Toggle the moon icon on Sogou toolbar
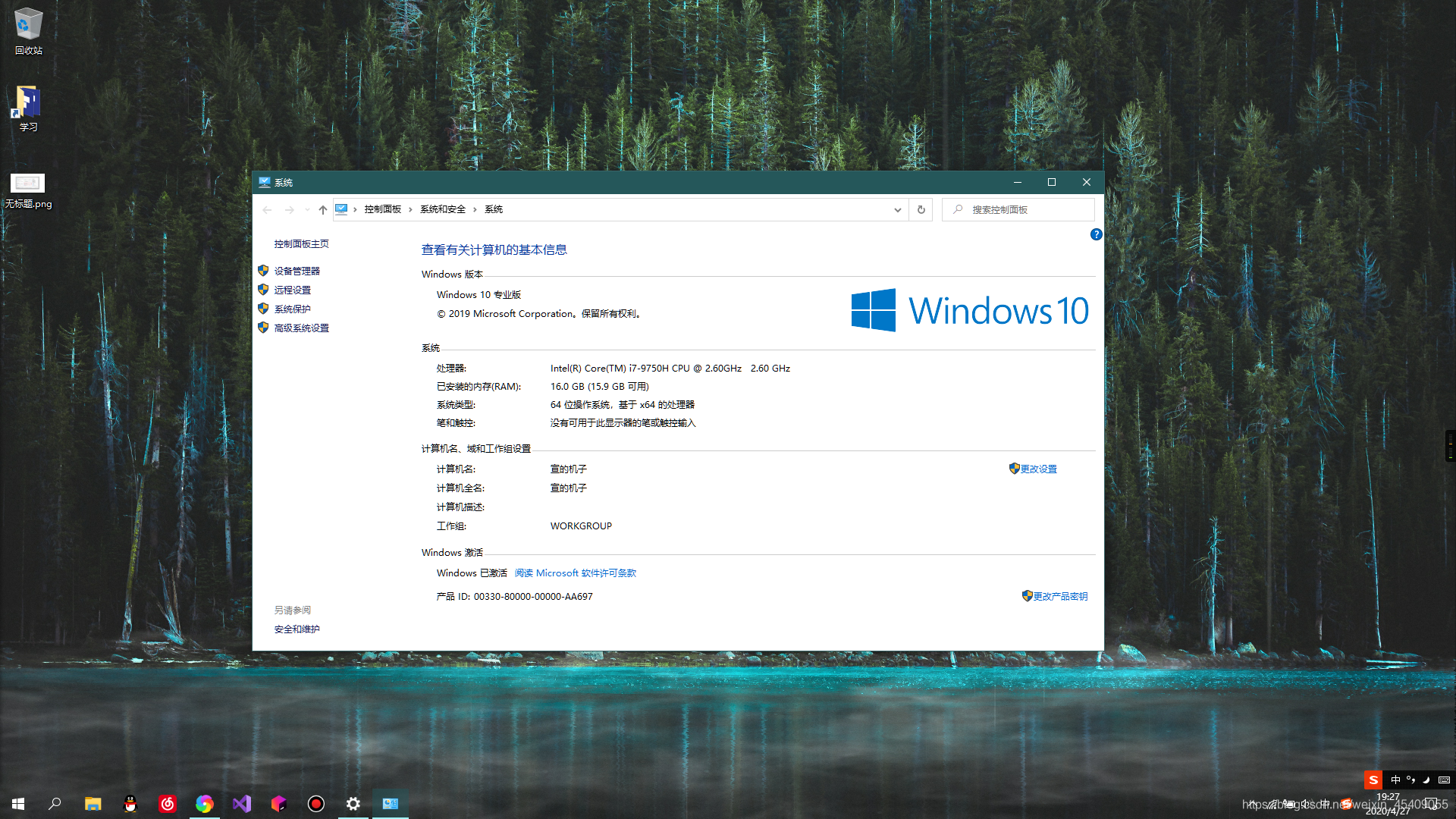This screenshot has width=1456, height=819. pyautogui.click(x=1426, y=780)
